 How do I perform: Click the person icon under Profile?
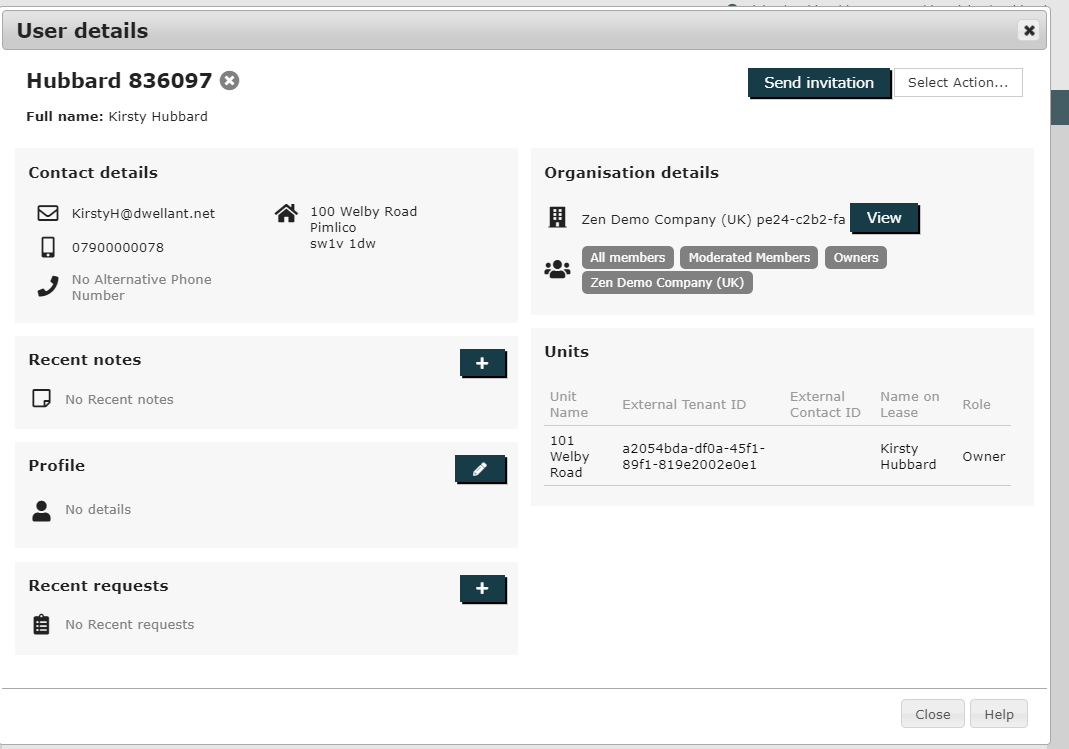42,510
